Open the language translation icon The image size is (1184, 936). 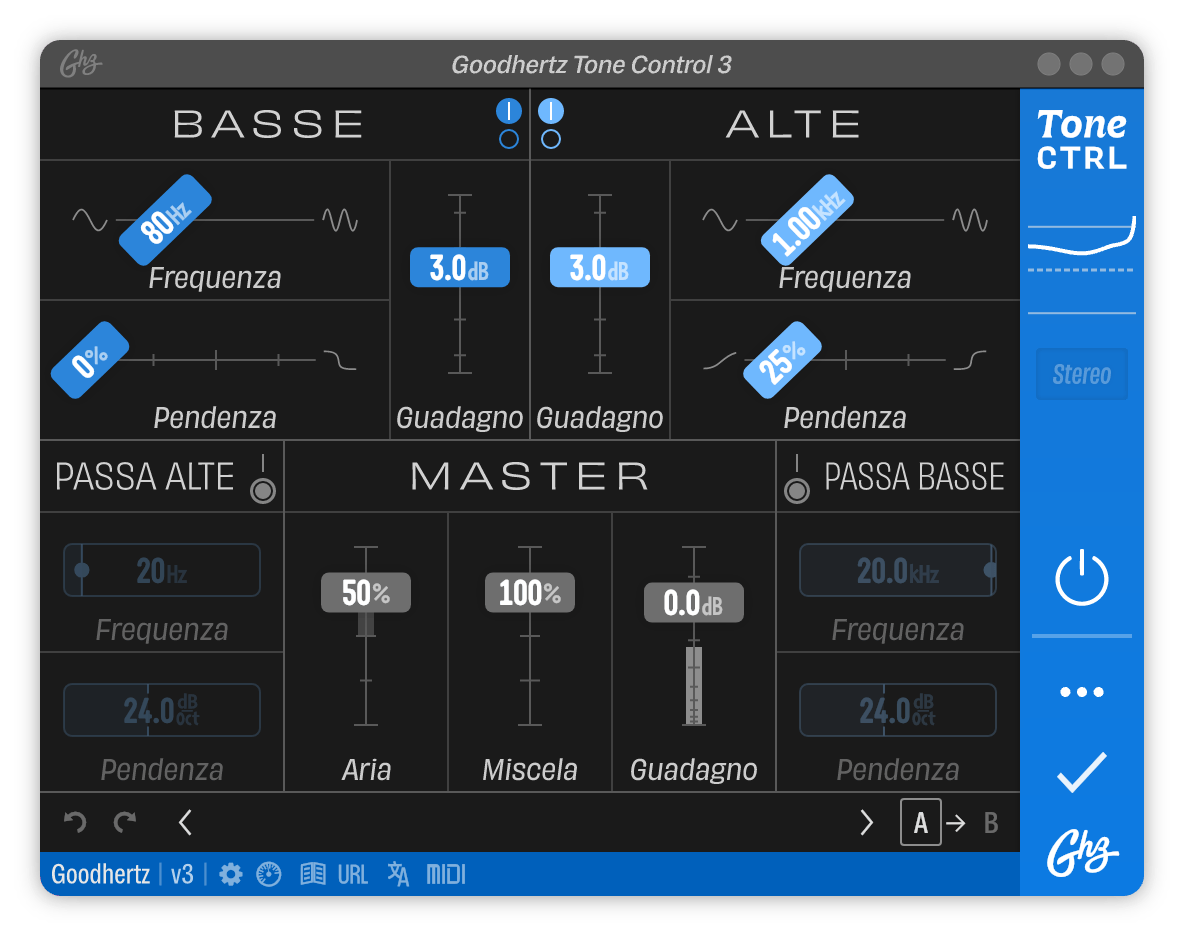click(x=398, y=875)
